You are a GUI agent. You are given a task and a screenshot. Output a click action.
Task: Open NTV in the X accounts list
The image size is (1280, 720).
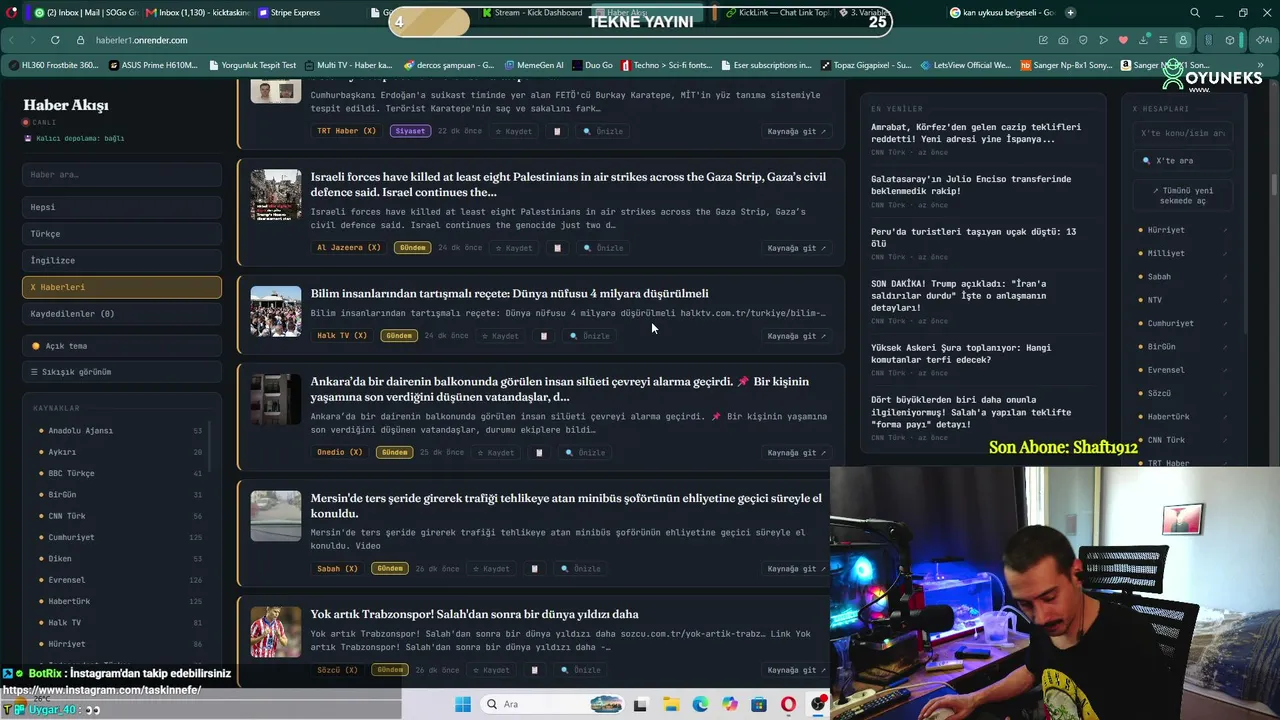click(1183, 300)
